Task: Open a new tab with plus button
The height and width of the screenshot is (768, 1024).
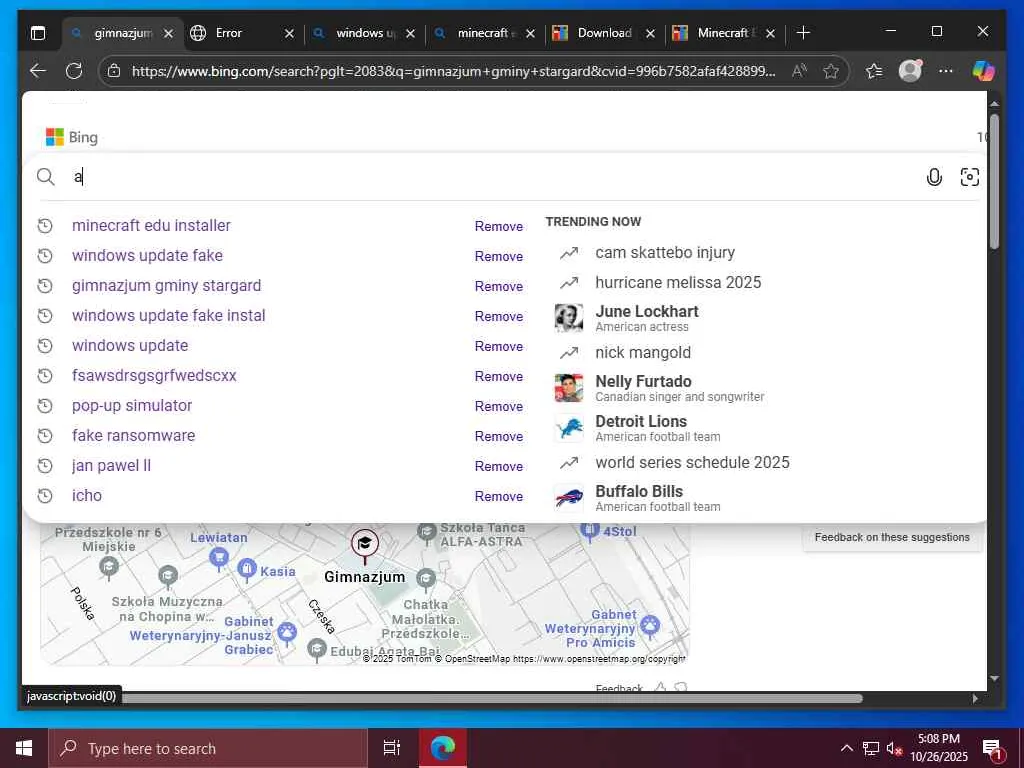Action: (803, 33)
